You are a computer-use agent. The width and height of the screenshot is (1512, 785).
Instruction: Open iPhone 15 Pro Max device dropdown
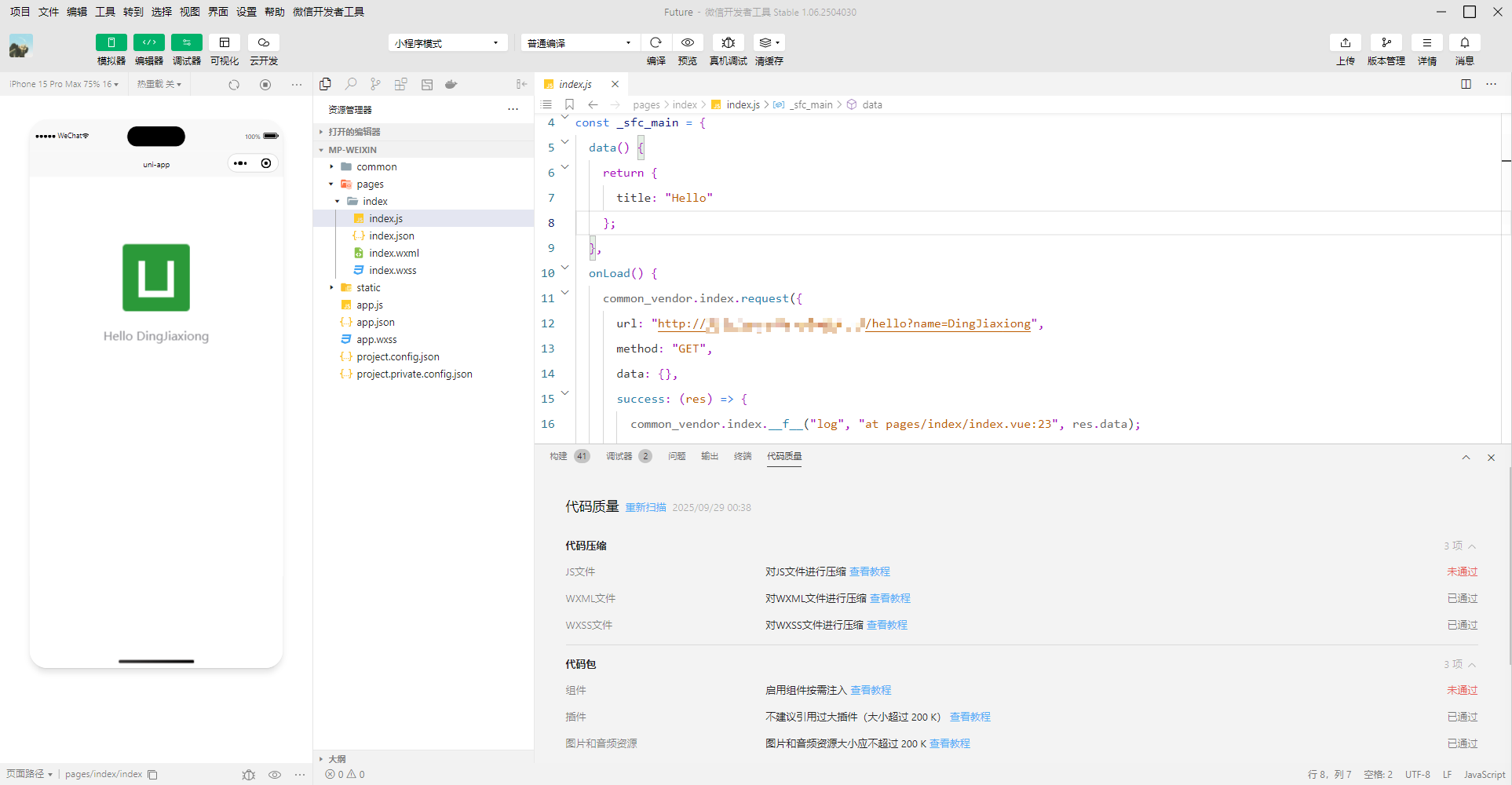64,84
